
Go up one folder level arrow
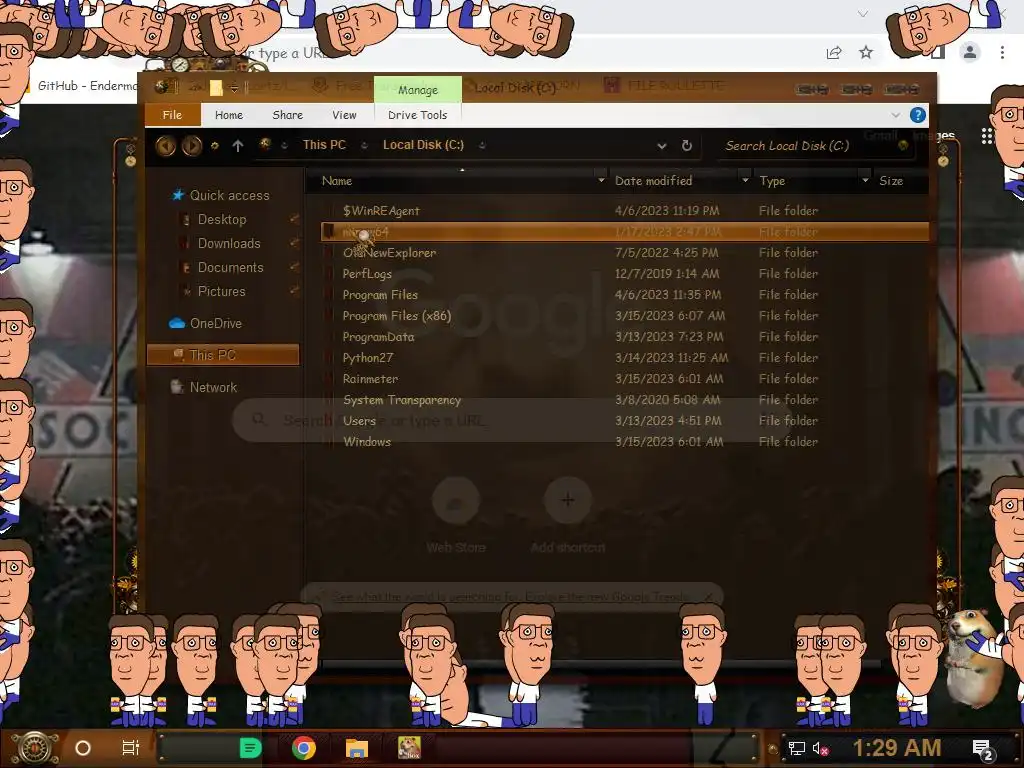pyautogui.click(x=238, y=146)
